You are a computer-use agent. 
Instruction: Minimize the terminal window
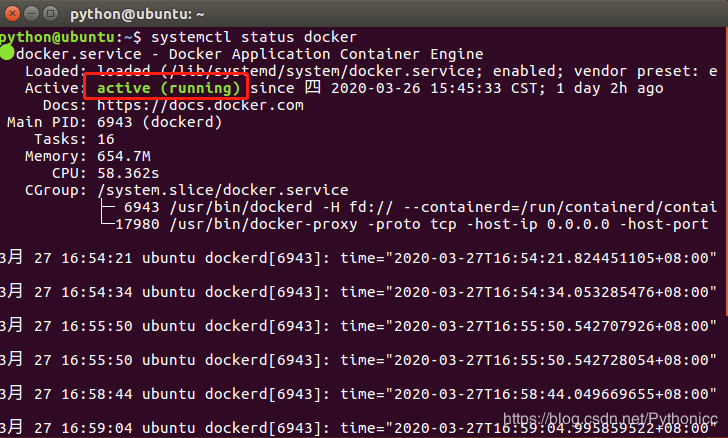(x=31, y=13)
